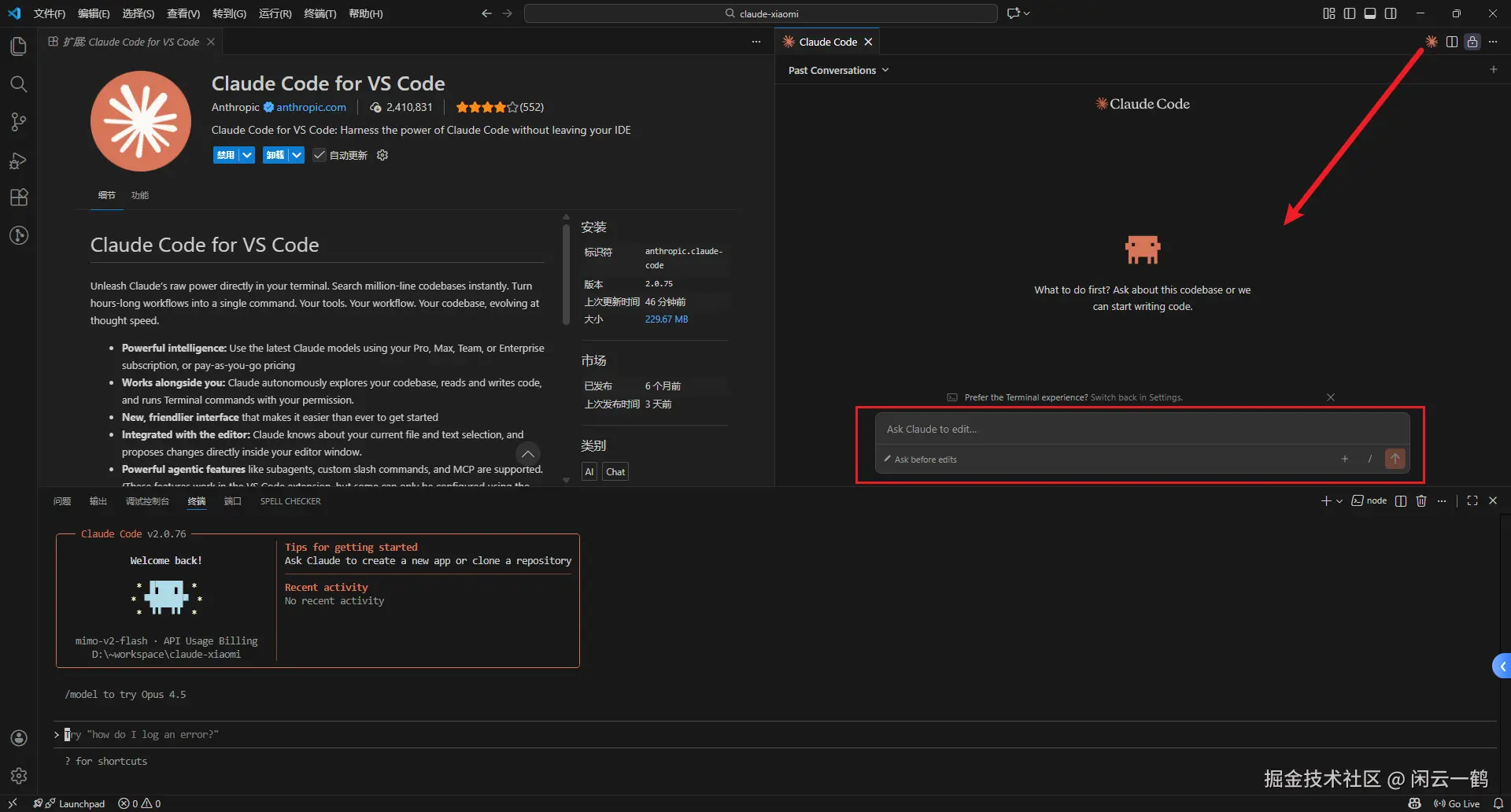Open the Customize Layout icon in the title bar
The width and height of the screenshot is (1511, 812).
pyautogui.click(x=1329, y=13)
